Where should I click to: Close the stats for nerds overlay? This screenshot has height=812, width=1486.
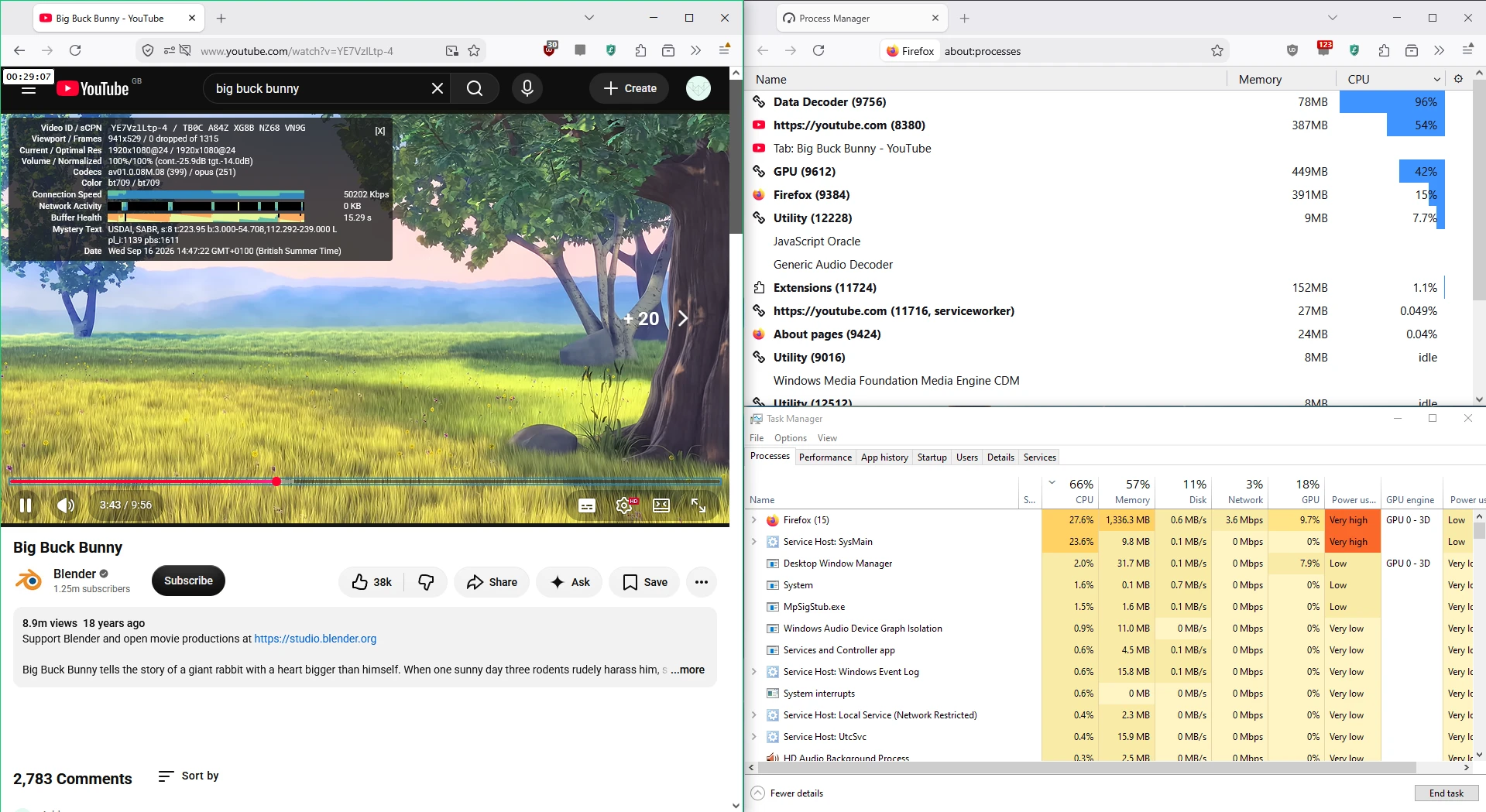tap(380, 131)
